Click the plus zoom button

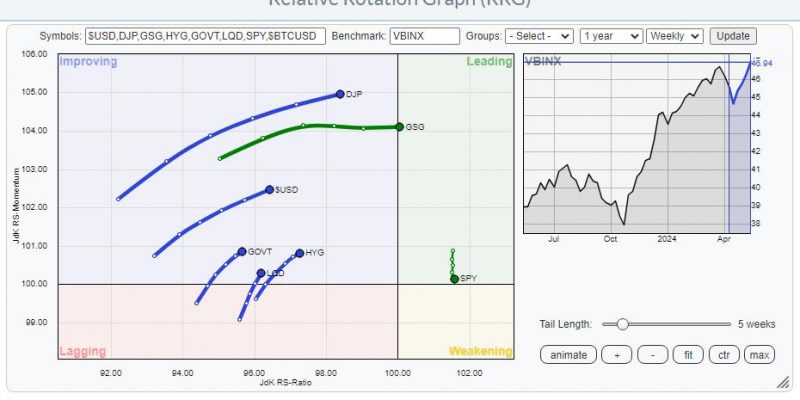pyautogui.click(x=616, y=355)
